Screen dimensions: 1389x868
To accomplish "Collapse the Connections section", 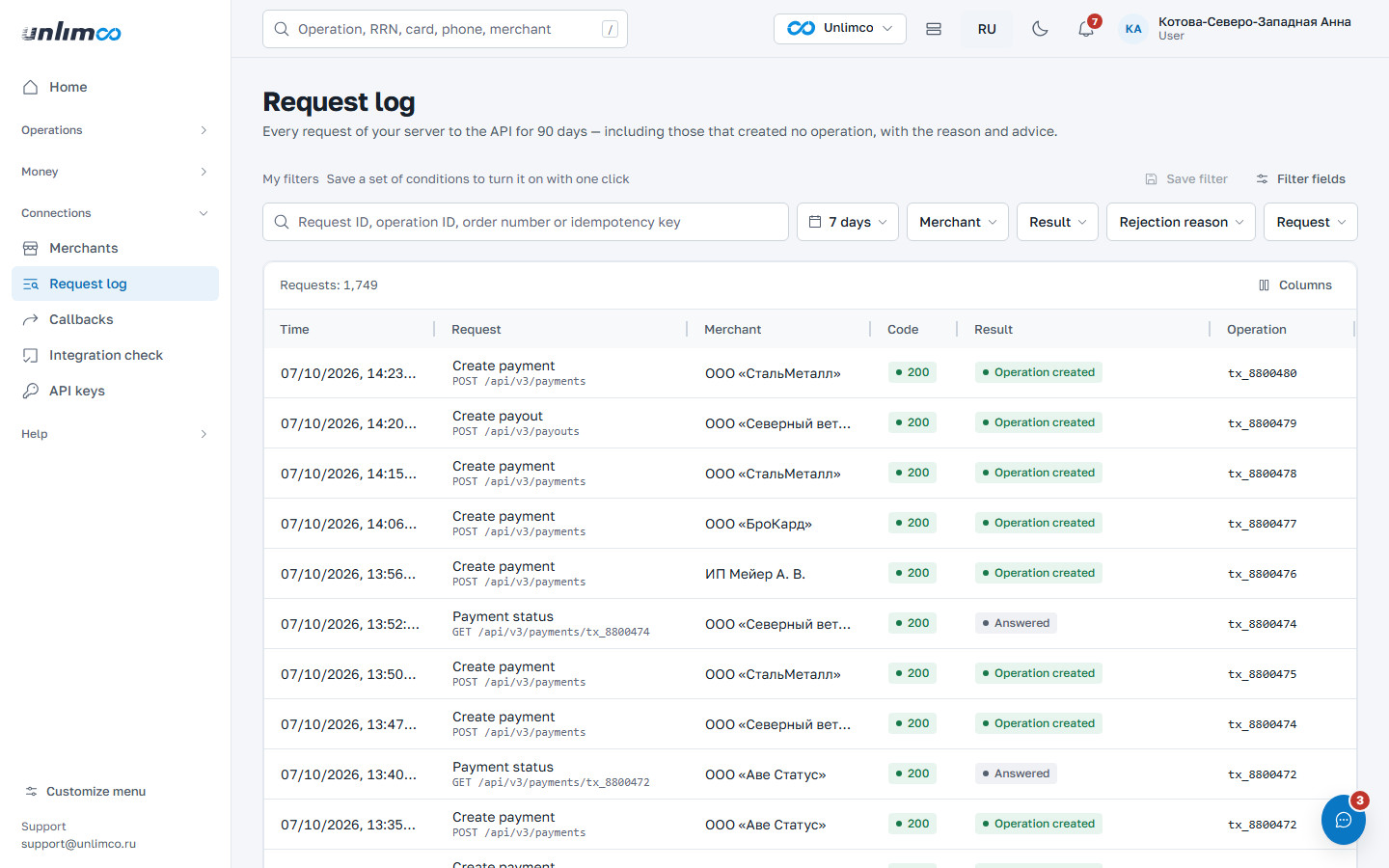I will pyautogui.click(x=115, y=213).
